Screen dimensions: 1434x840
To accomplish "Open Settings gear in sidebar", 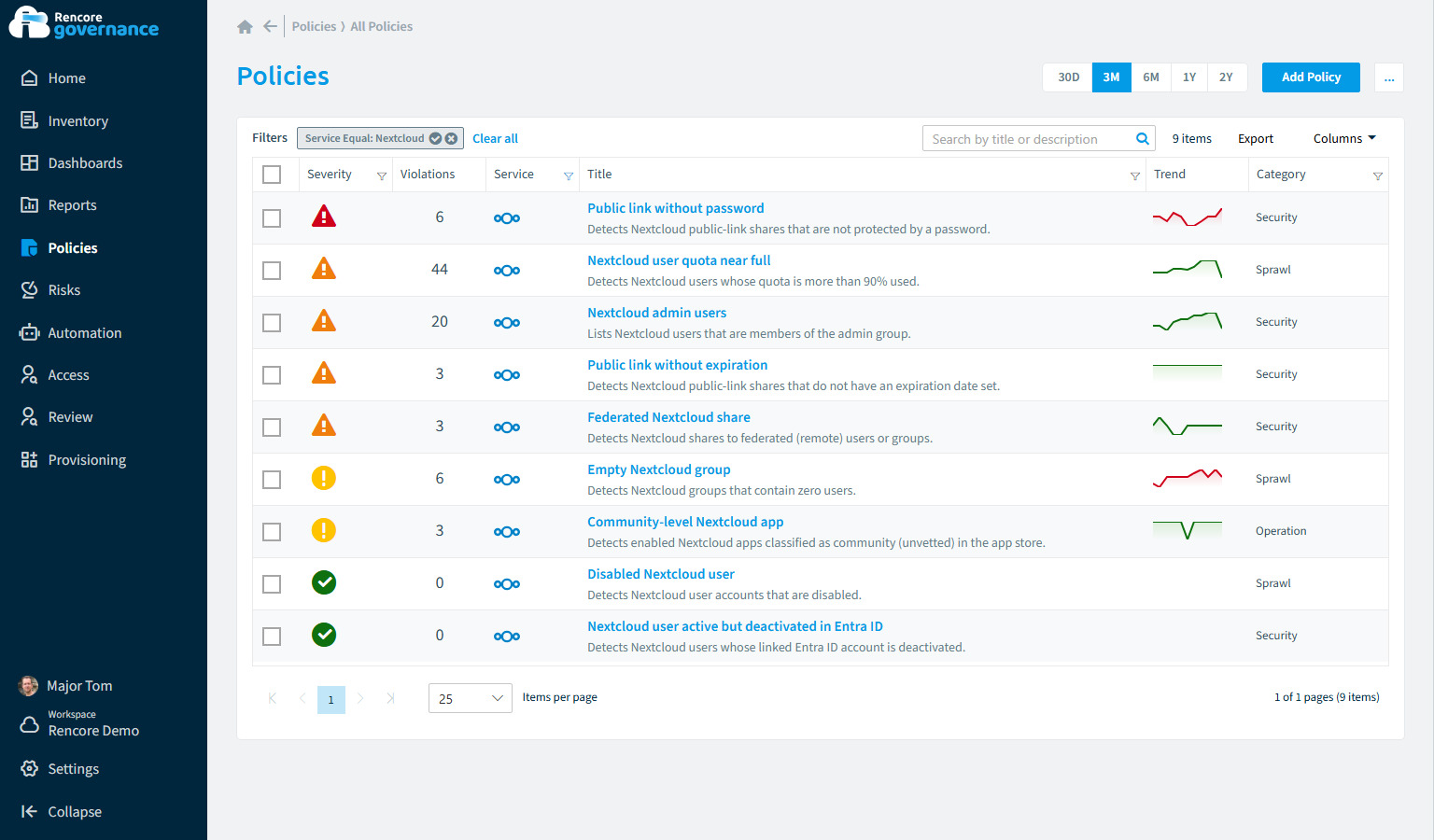I will pos(30,769).
